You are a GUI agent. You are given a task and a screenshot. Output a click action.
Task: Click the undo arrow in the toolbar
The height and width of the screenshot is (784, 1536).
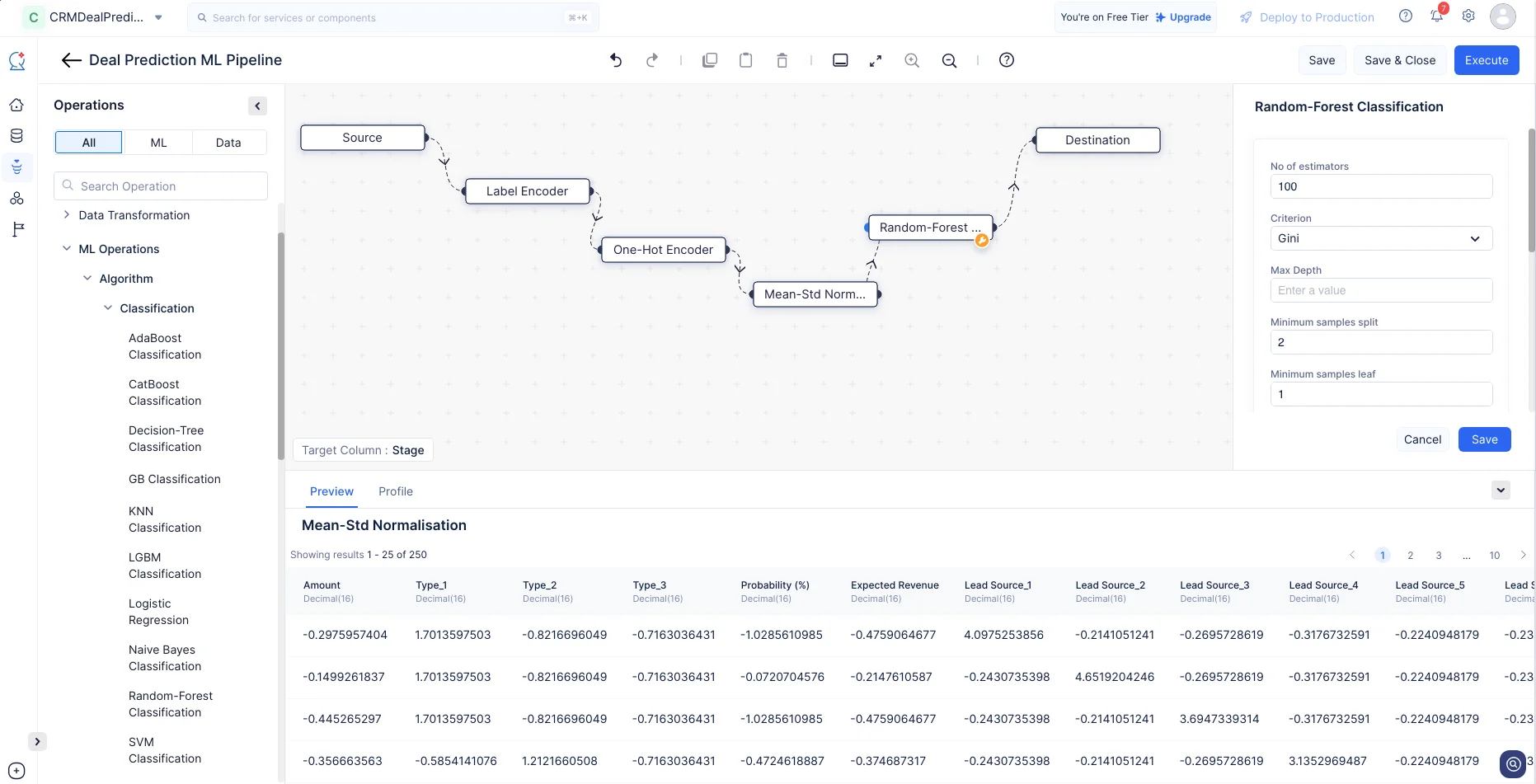click(x=616, y=60)
